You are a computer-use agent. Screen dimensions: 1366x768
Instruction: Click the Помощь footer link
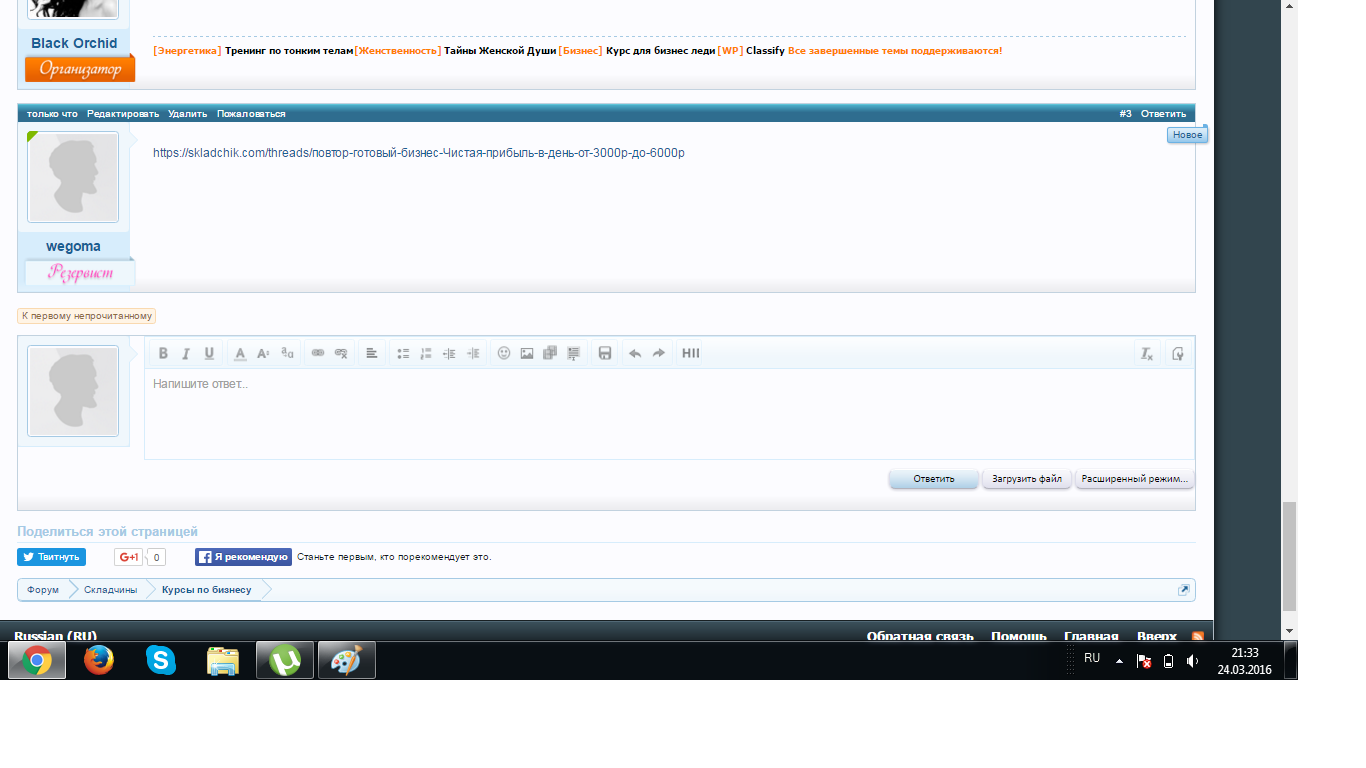[x=1019, y=636]
